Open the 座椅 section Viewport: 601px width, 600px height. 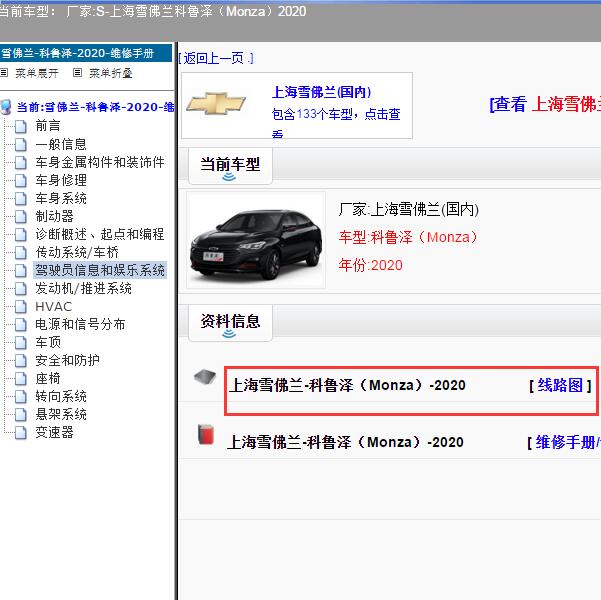(x=48, y=378)
